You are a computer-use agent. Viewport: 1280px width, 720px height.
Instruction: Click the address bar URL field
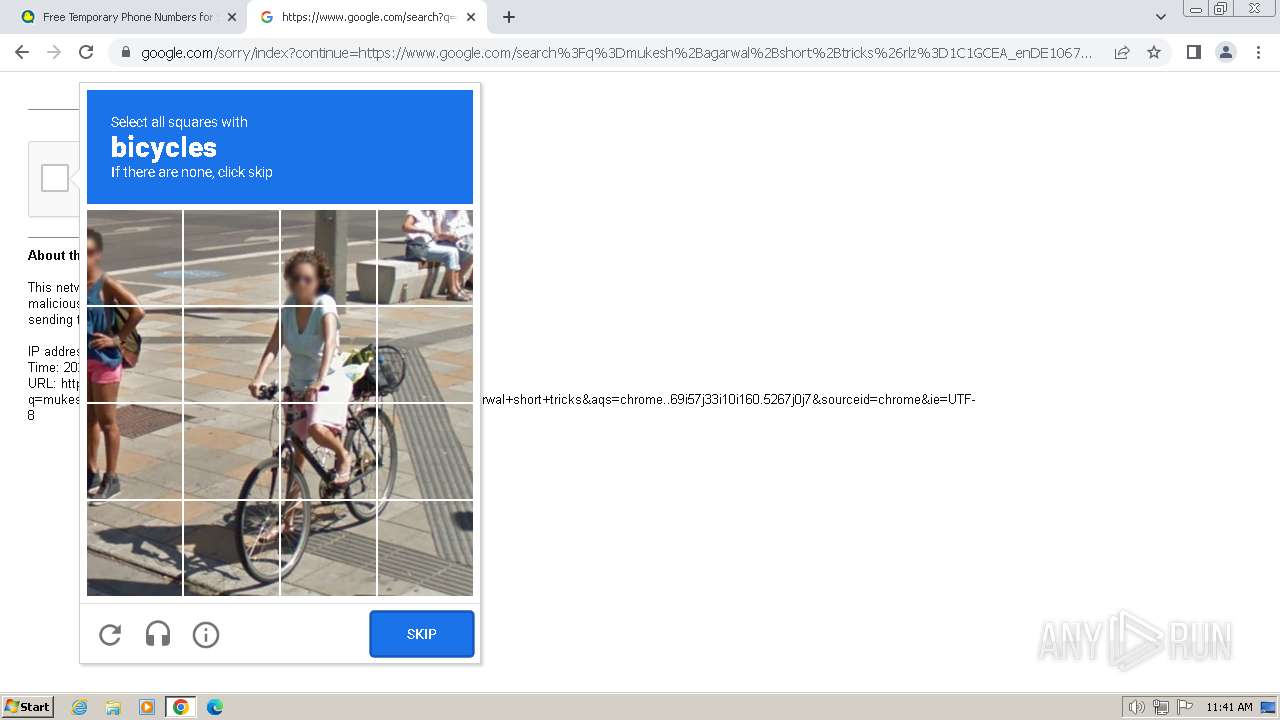[616, 53]
